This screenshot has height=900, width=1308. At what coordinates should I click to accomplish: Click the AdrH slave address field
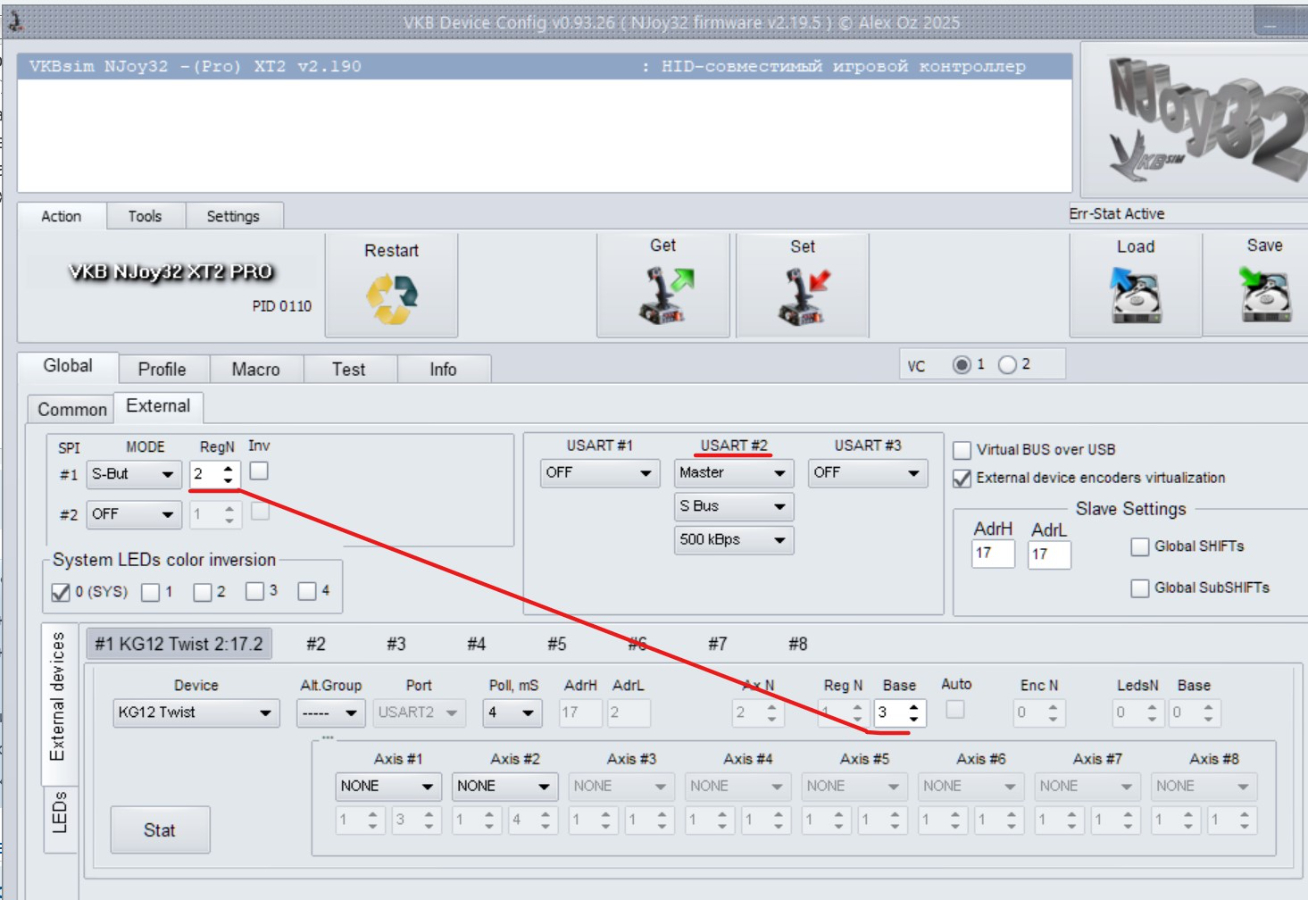tap(993, 554)
